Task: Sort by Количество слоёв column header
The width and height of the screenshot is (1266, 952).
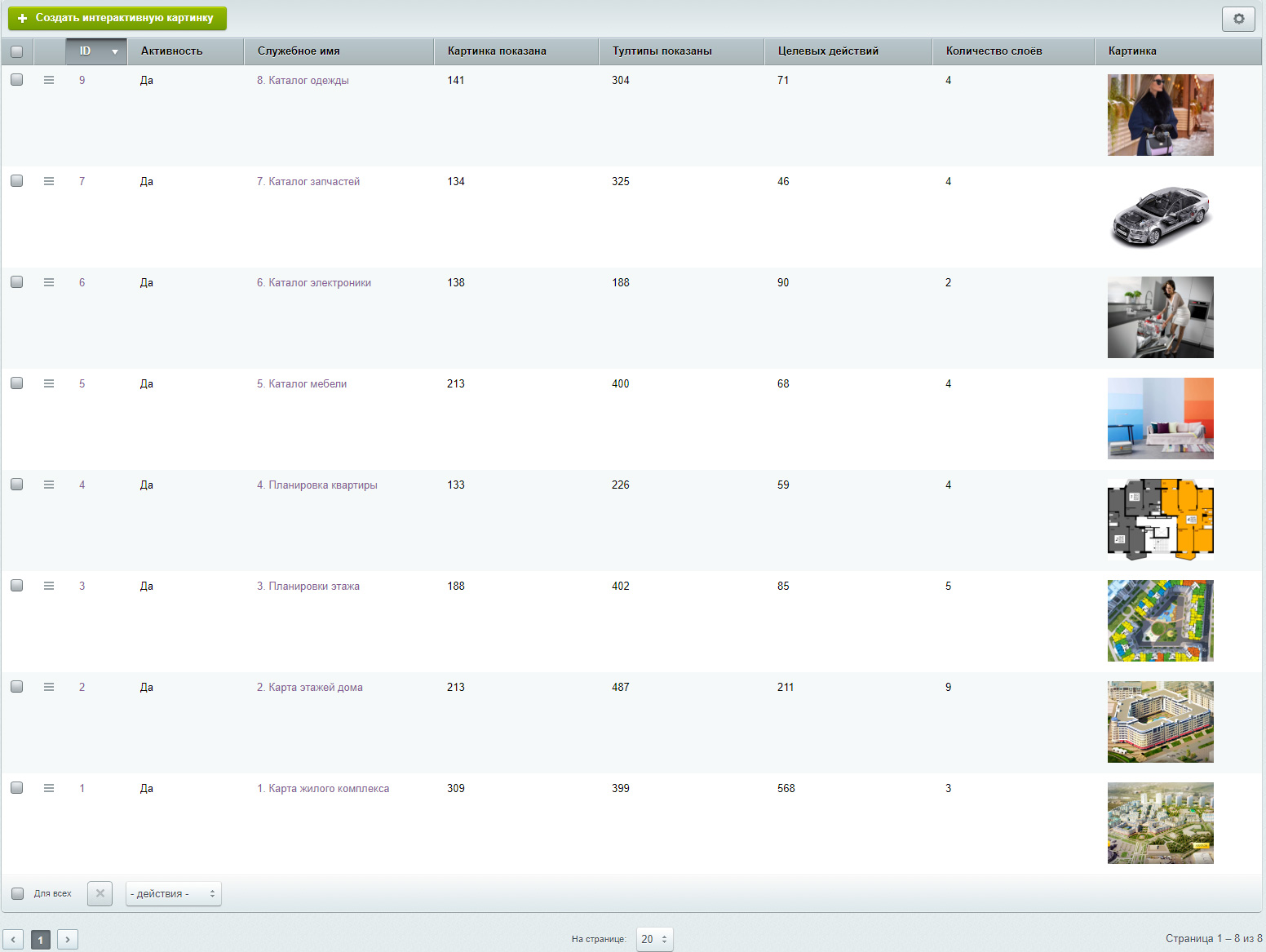Action: click(1013, 51)
